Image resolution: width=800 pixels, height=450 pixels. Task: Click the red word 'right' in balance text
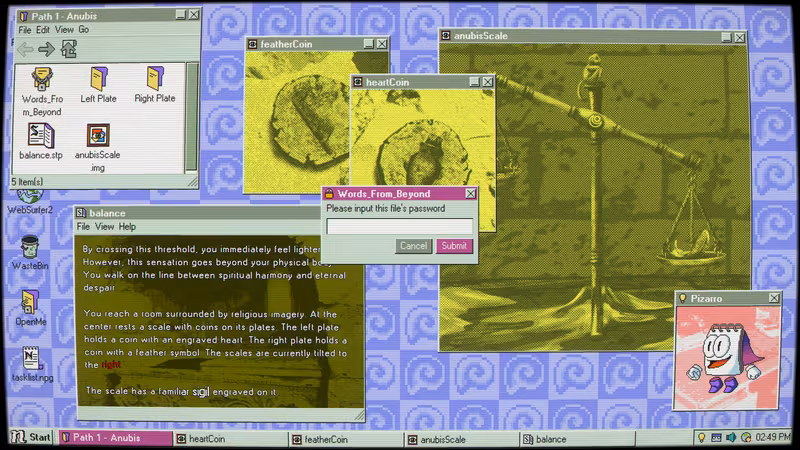point(111,364)
